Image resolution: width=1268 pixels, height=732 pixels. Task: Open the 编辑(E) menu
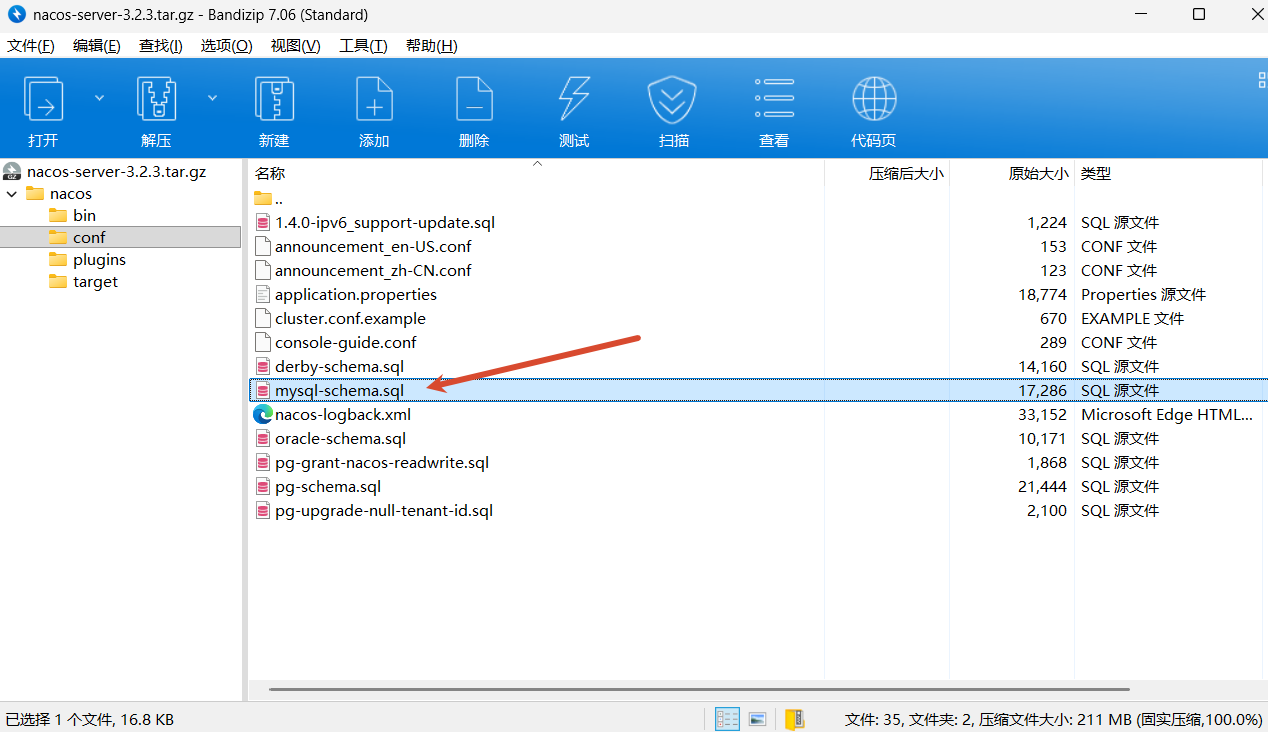point(97,46)
